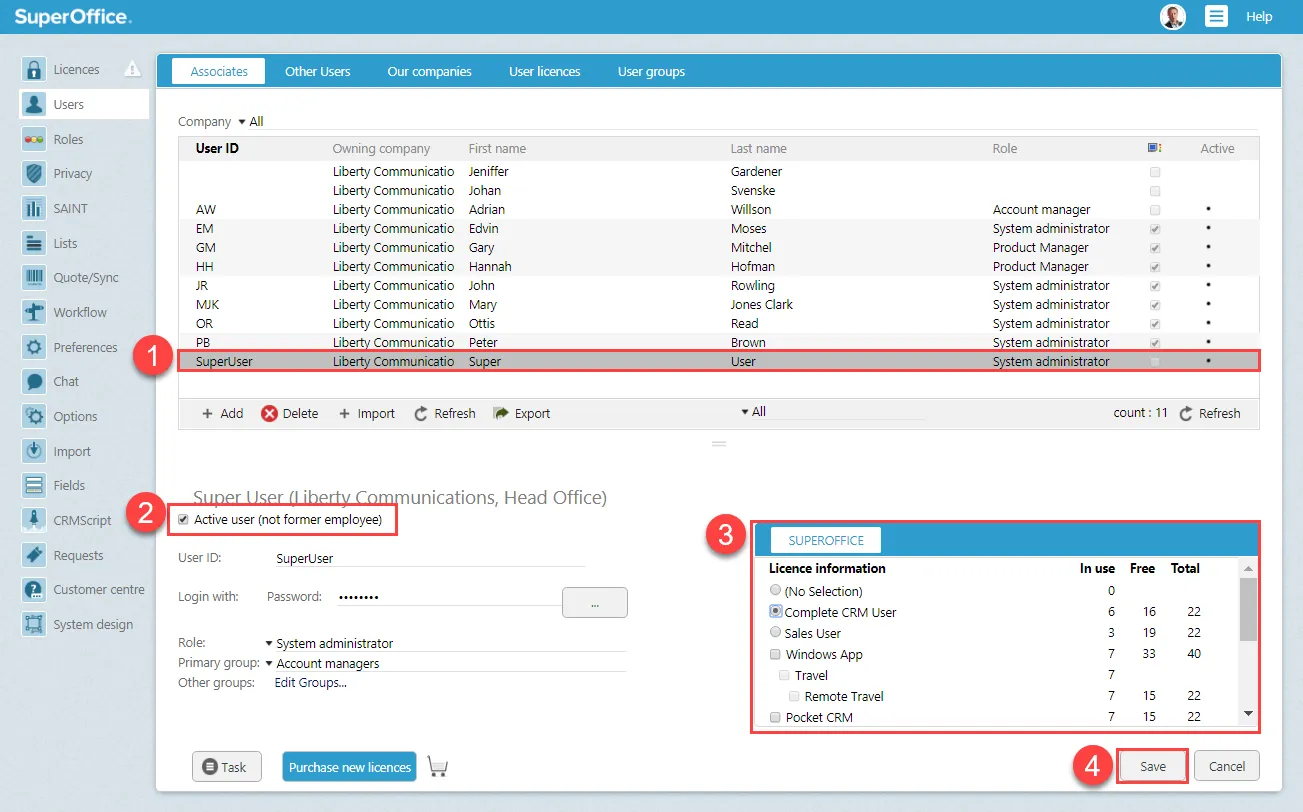Viewport: 1303px width, 812px height.
Task: Open the Primary group dropdown
Action: pos(269,663)
